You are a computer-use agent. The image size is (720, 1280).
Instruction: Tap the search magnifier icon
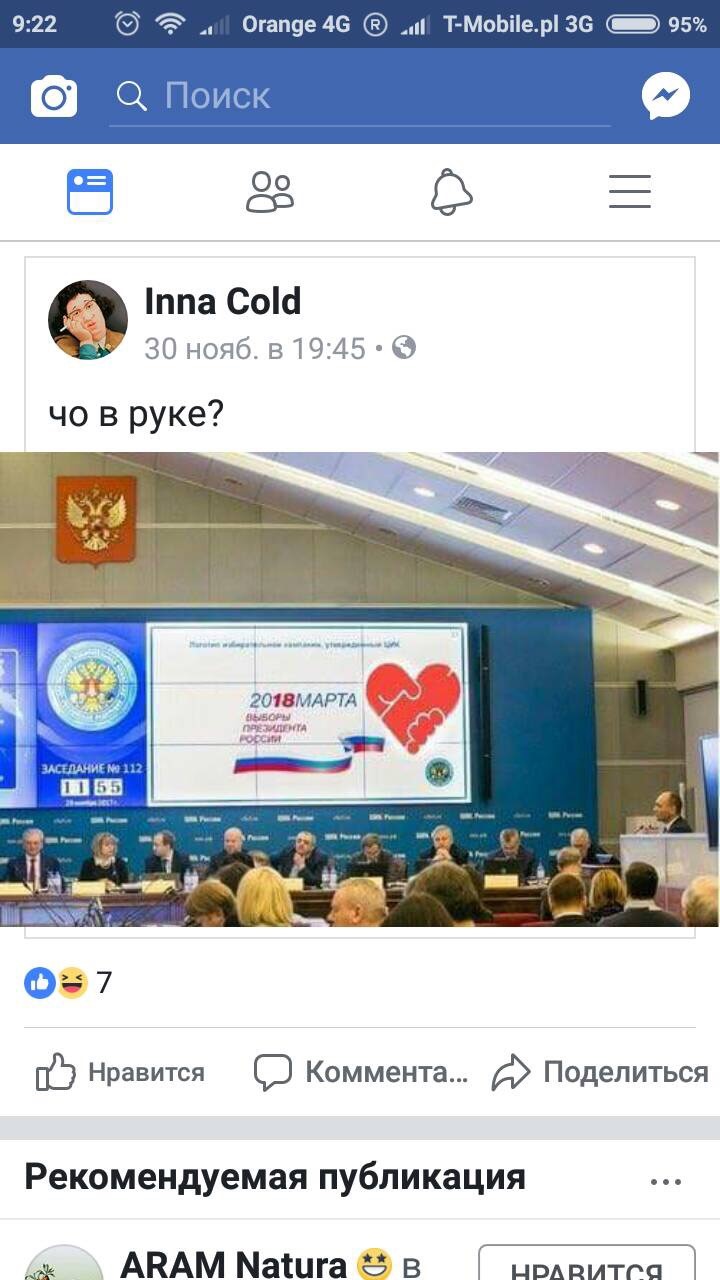click(132, 95)
